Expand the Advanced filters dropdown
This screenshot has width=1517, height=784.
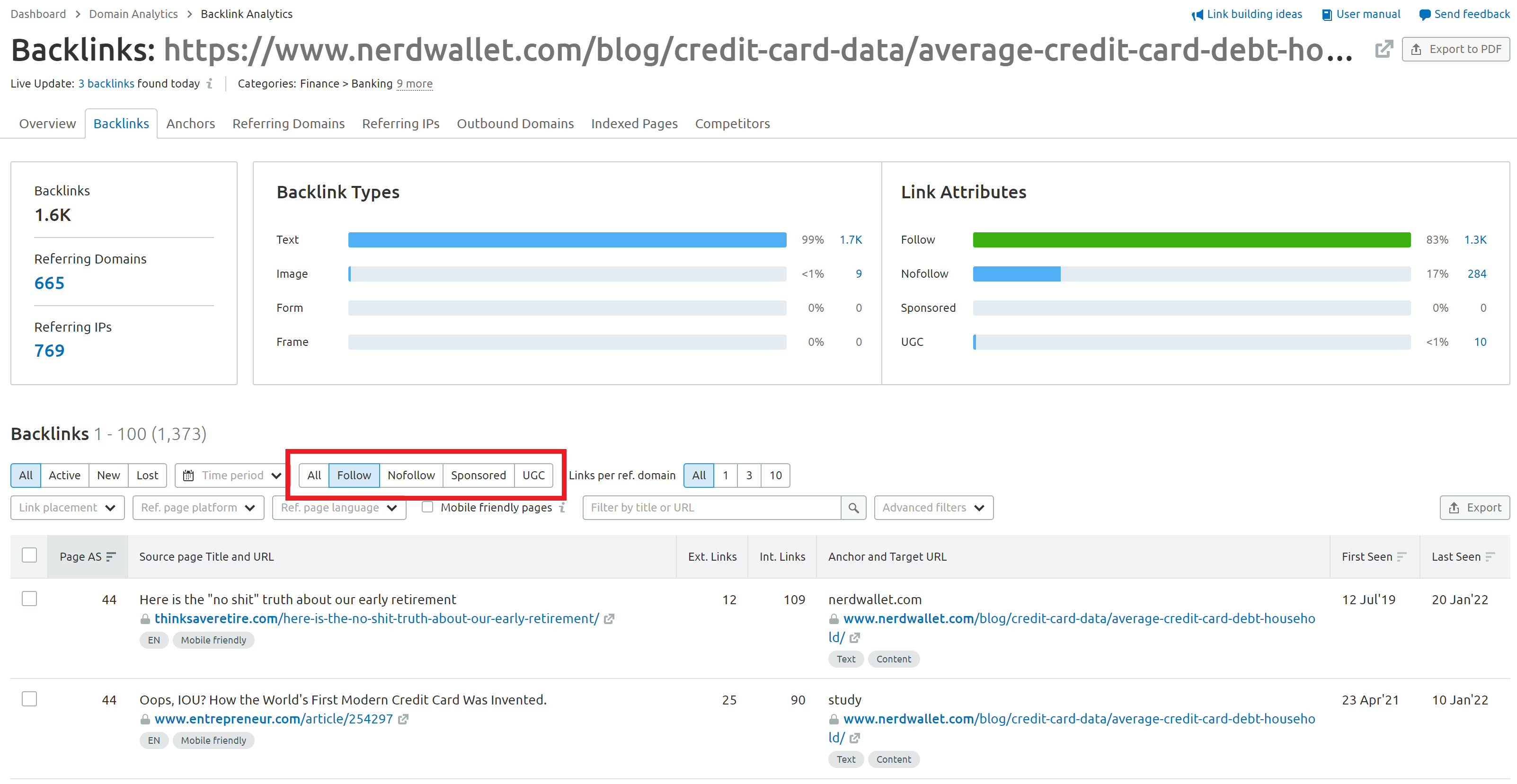coord(933,507)
